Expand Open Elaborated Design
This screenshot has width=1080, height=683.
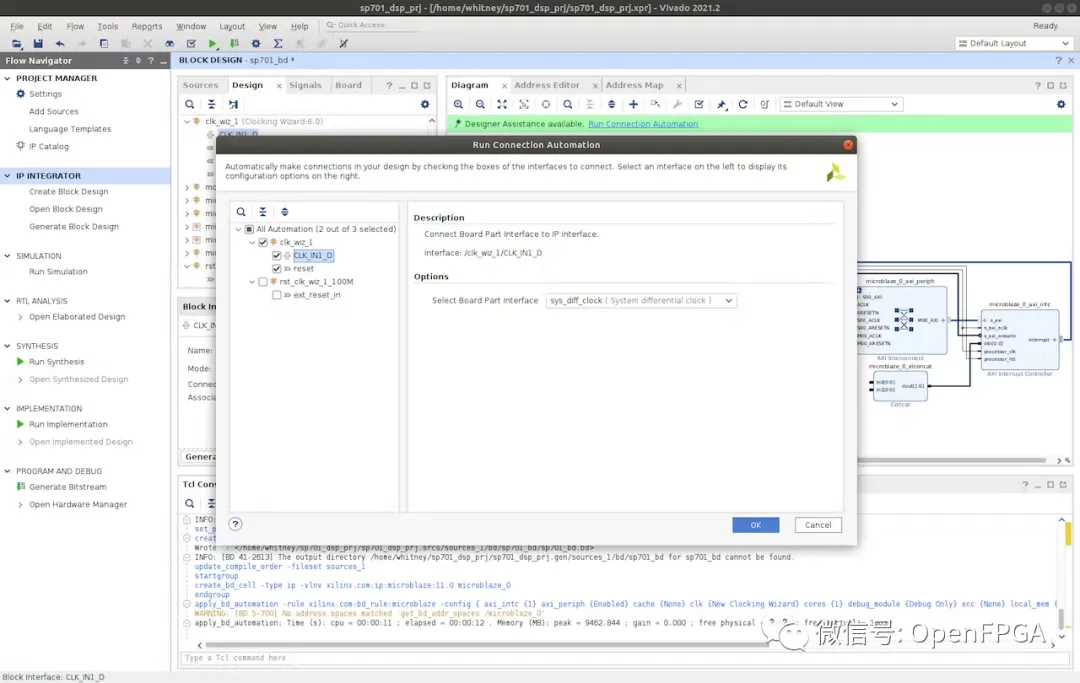20,317
